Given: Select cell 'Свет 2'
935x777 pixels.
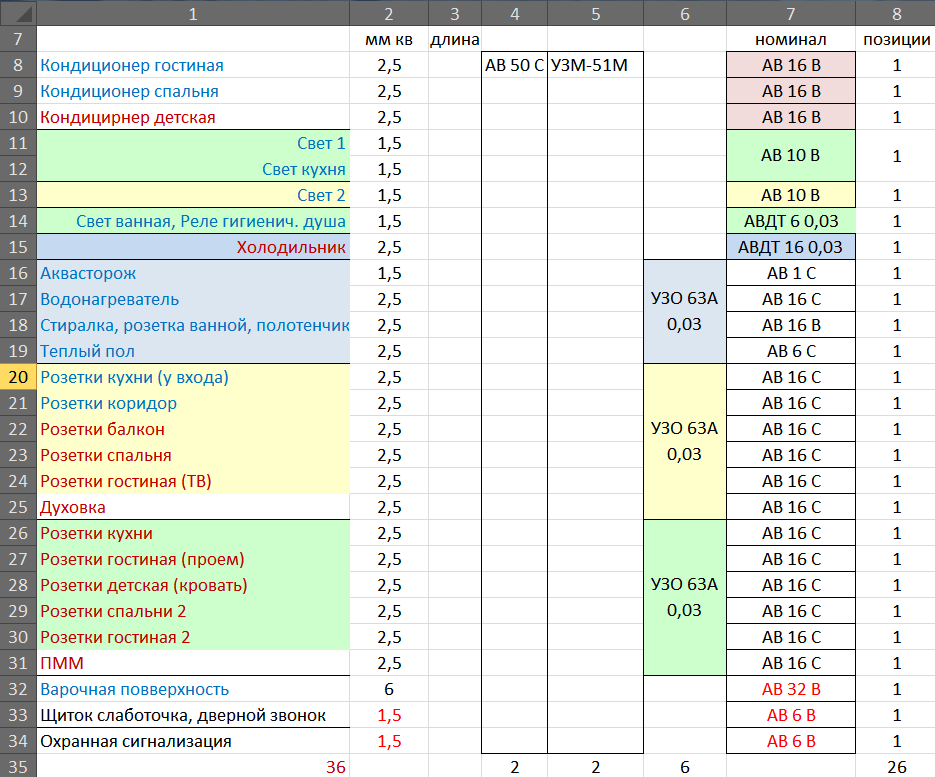Looking at the screenshot, I should pyautogui.click(x=193, y=195).
